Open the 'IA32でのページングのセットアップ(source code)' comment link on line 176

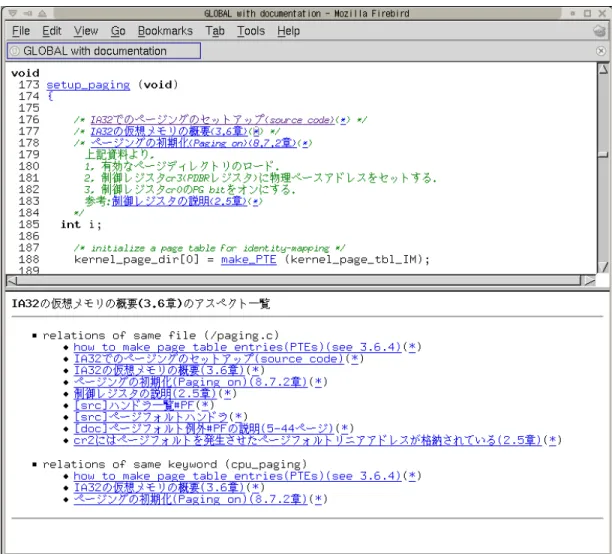coord(213,119)
